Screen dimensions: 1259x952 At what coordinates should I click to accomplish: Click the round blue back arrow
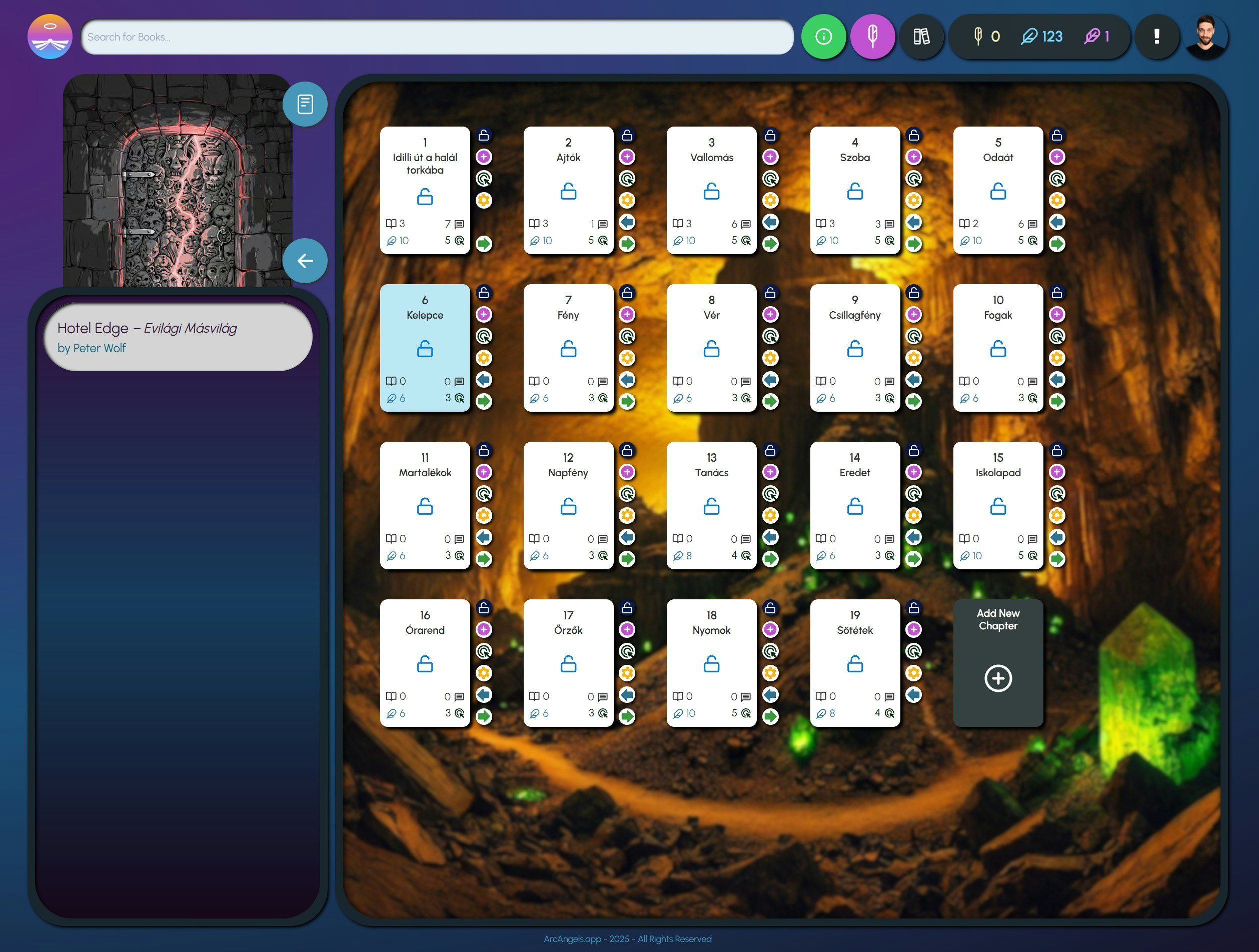305,261
